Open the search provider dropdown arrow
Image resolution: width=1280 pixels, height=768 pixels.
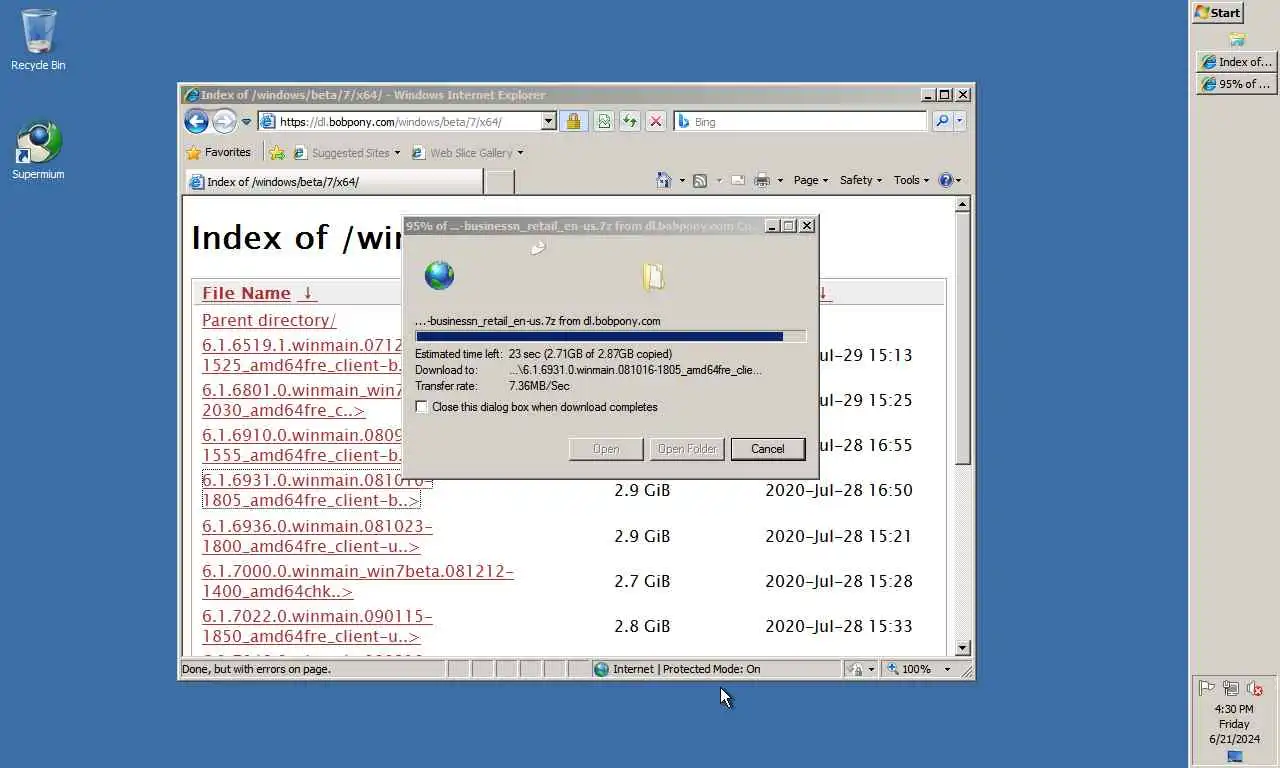pyautogui.click(x=960, y=121)
